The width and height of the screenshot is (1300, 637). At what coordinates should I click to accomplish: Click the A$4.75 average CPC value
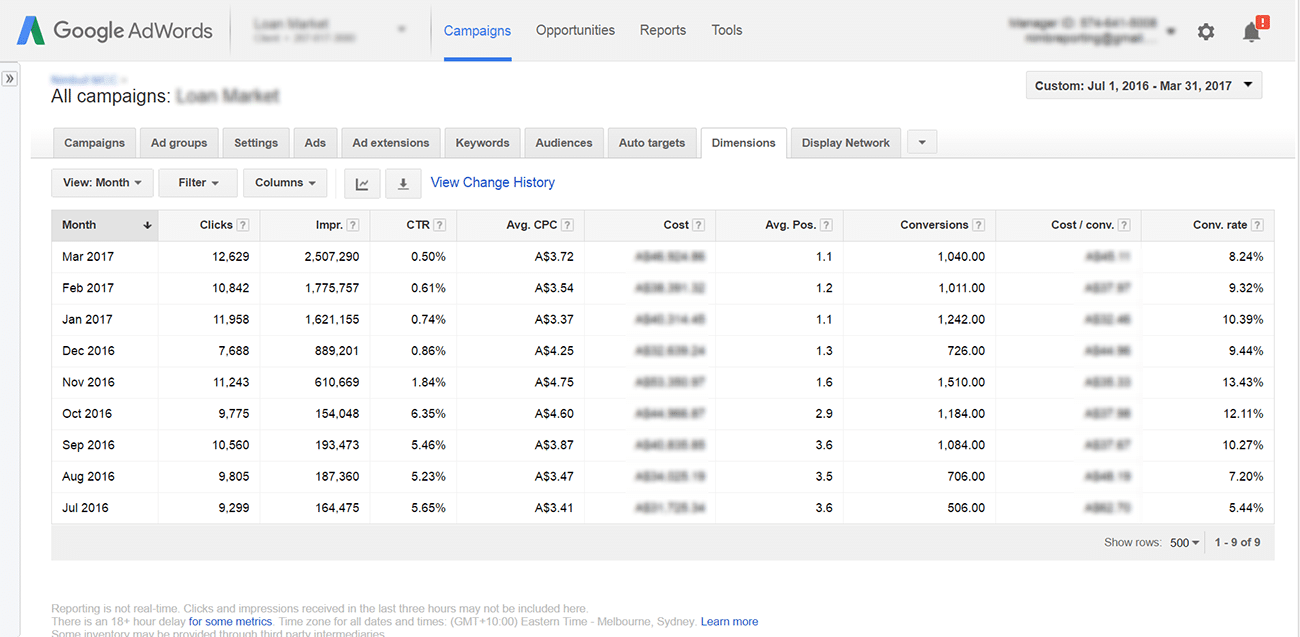coord(554,382)
